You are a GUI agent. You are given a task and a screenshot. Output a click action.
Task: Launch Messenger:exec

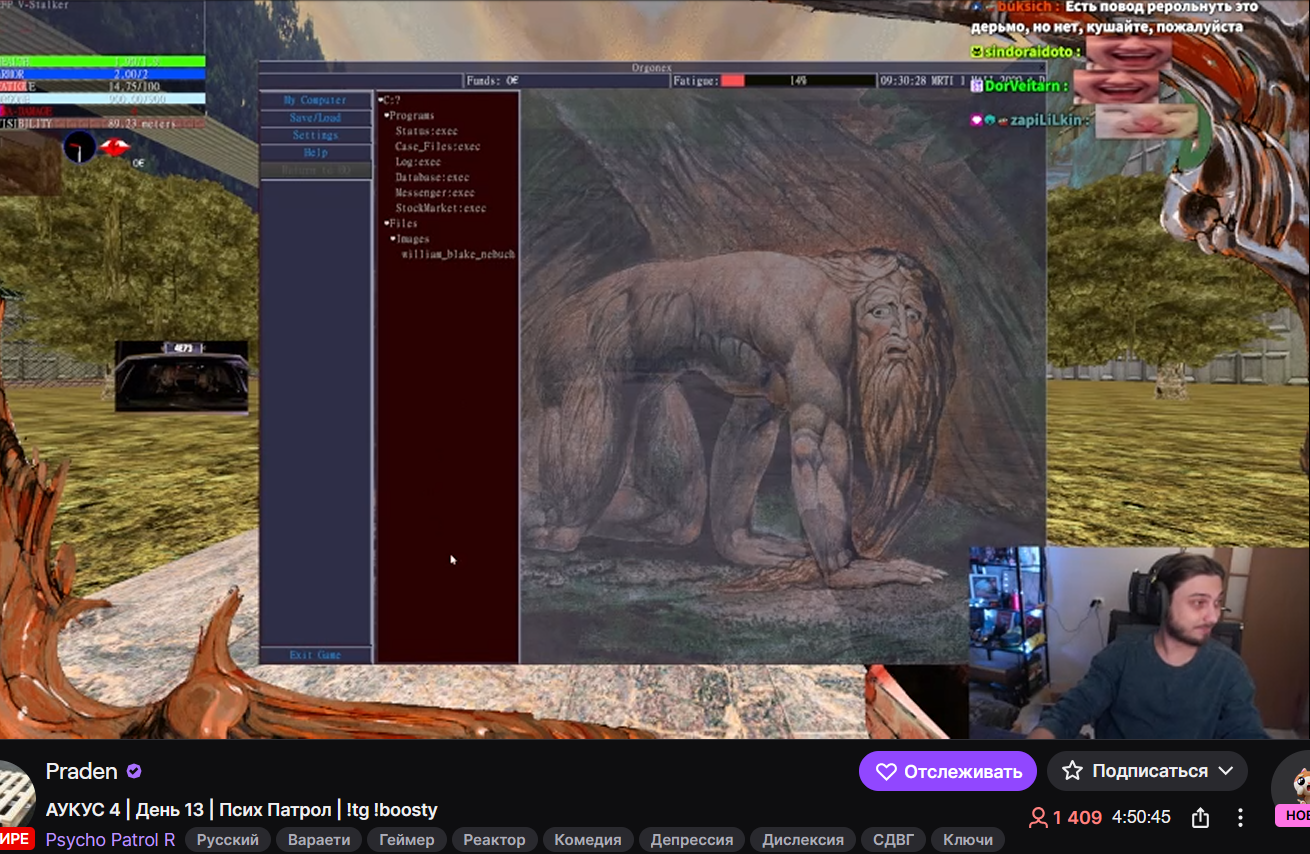[x=435, y=193]
